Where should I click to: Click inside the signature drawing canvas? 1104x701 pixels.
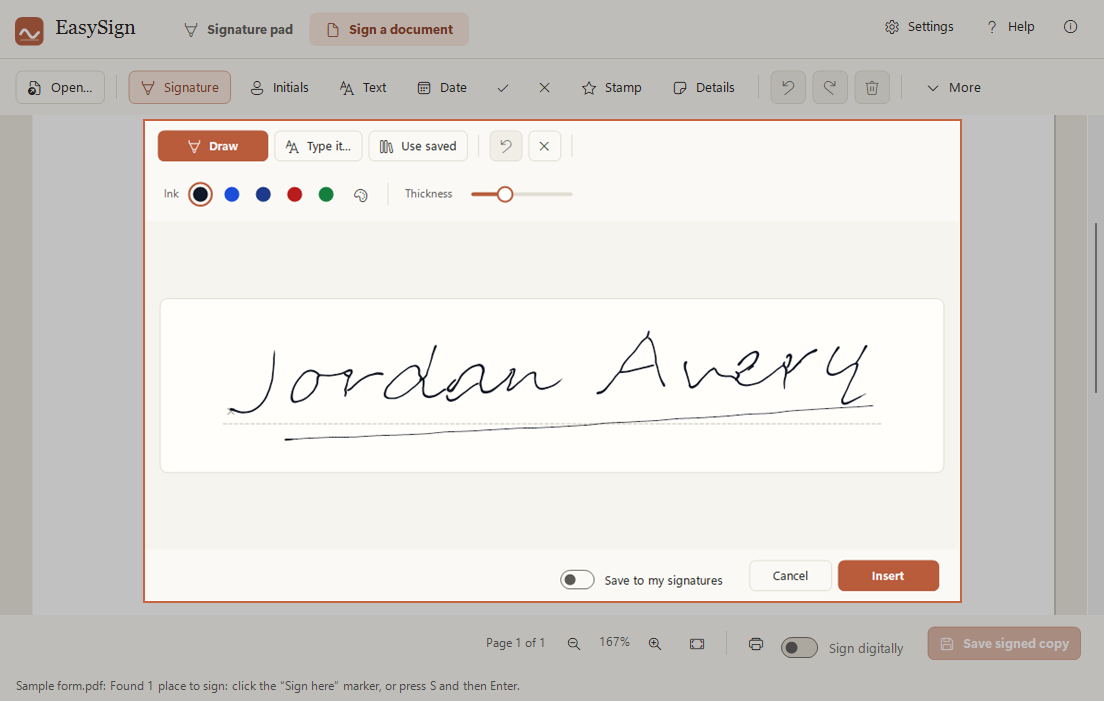551,385
